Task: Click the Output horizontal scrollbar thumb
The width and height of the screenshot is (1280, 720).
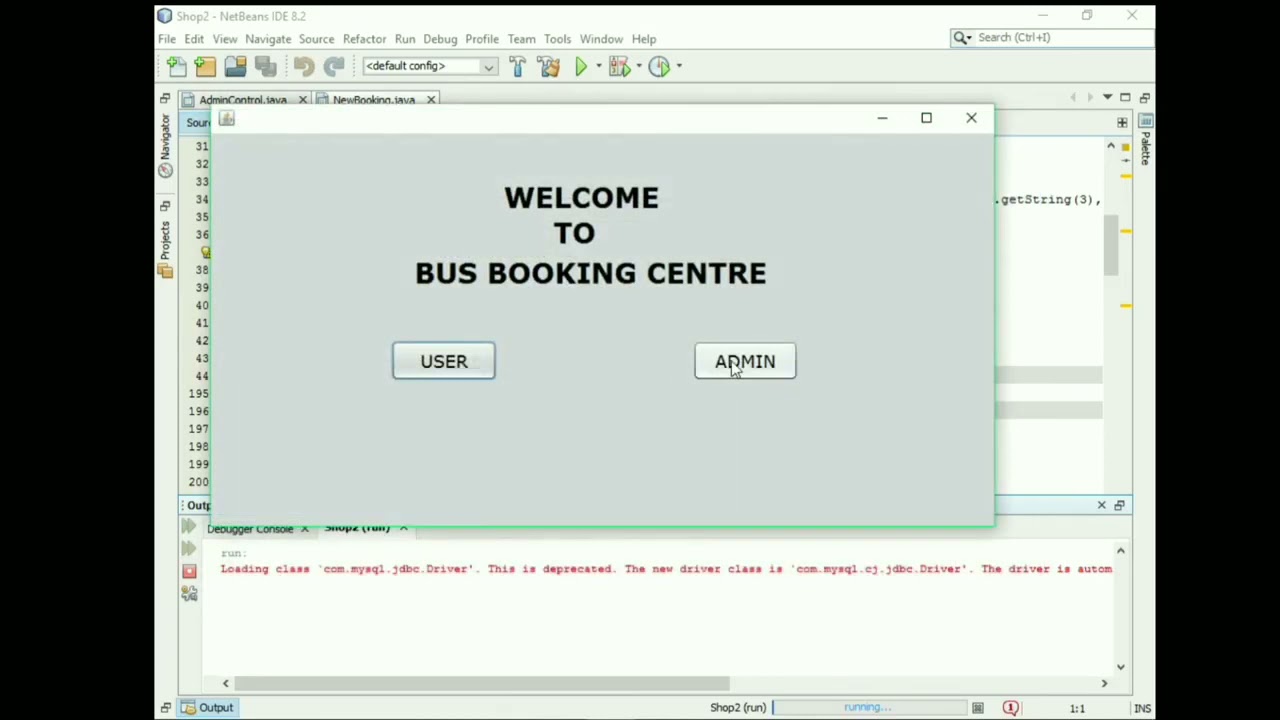Action: pos(482,684)
